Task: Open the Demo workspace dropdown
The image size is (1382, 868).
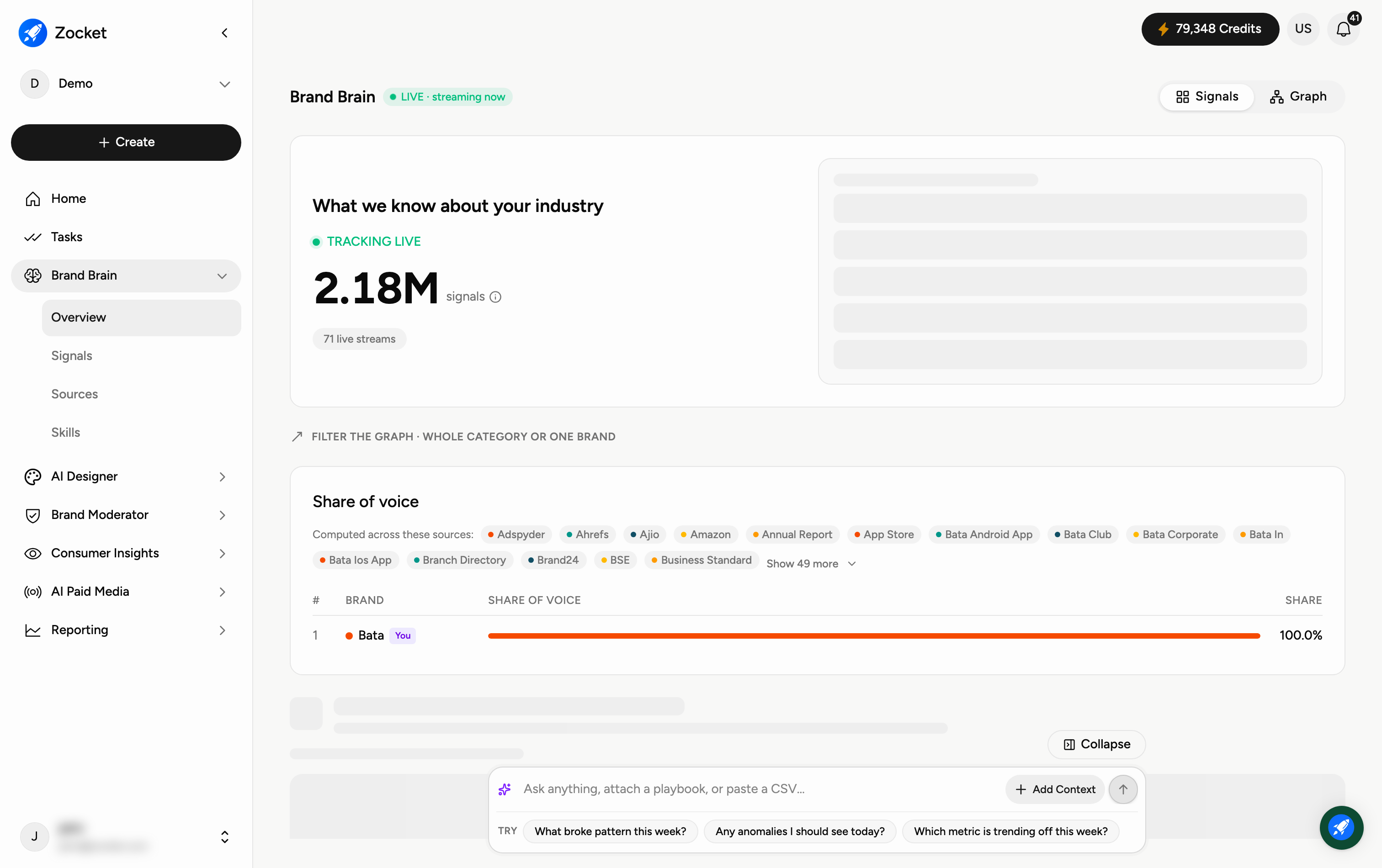Action: click(x=224, y=85)
